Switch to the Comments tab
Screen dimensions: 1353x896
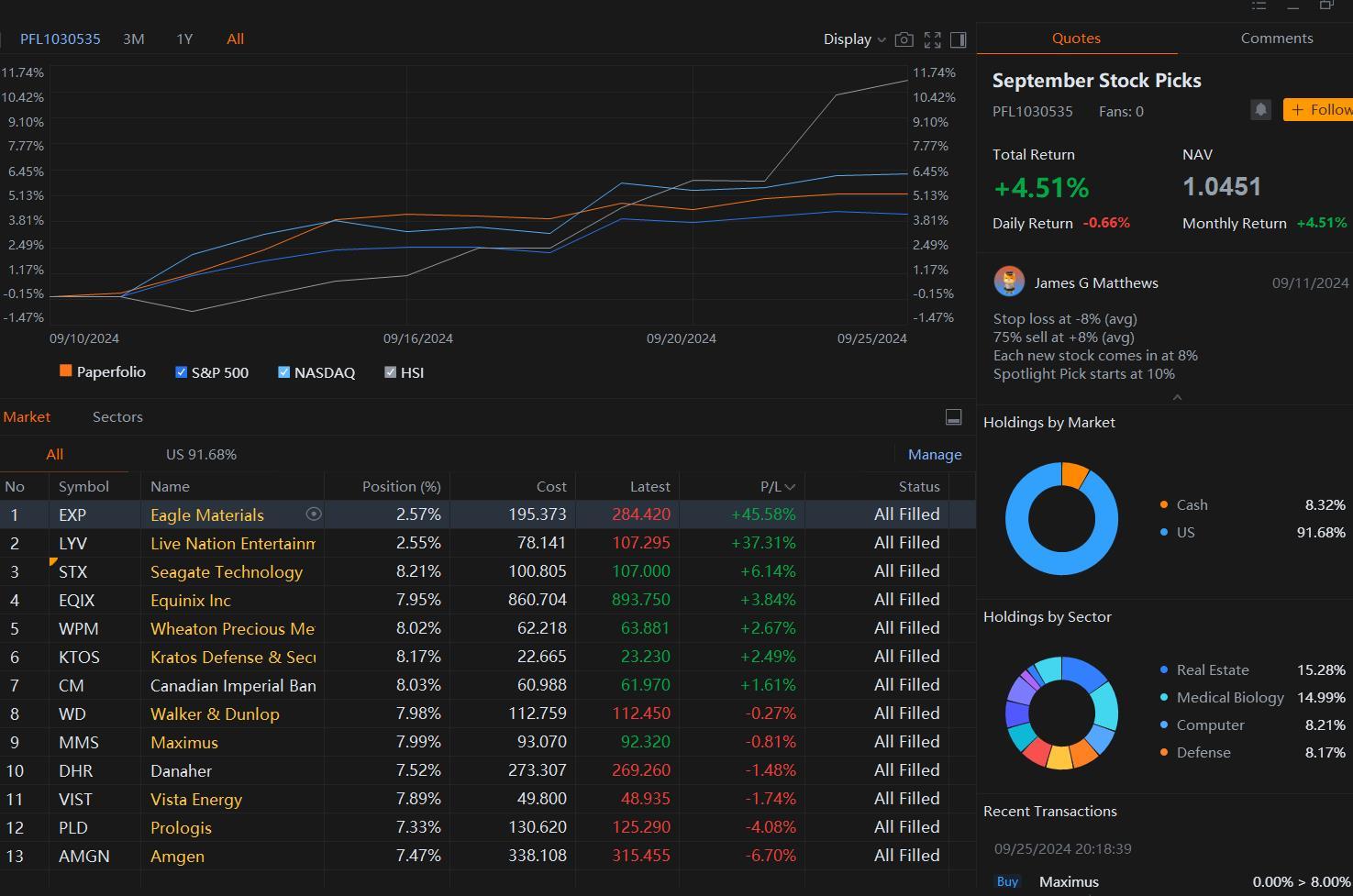(1276, 39)
